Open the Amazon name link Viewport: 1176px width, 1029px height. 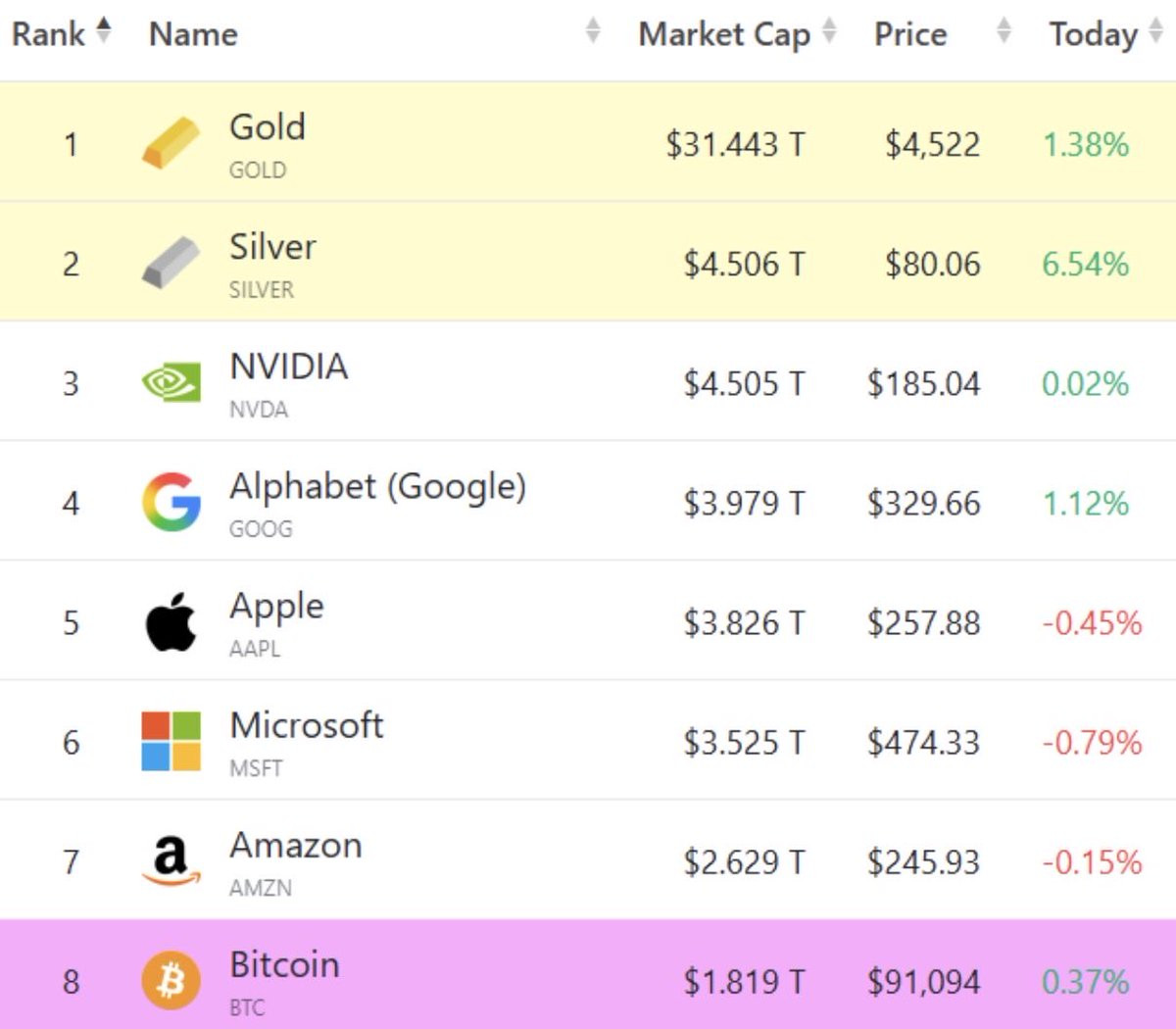[295, 845]
